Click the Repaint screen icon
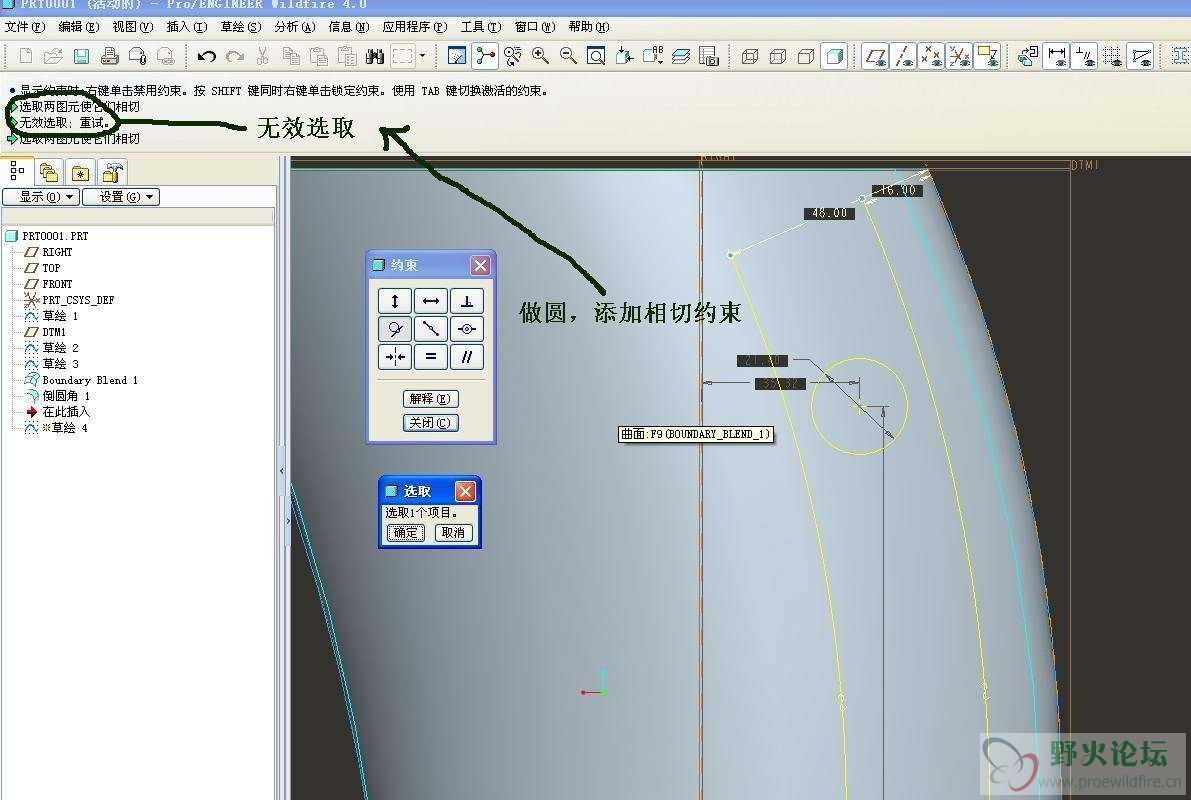The width and height of the screenshot is (1191, 800). 457,56
